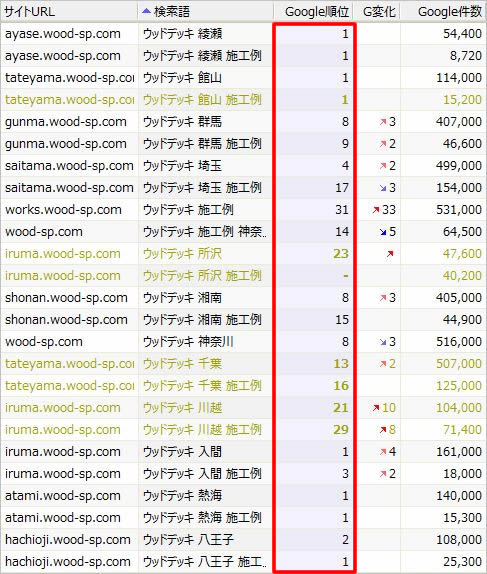
Task: Click the Google件数 value 405,000
Action: pyautogui.click(x=459, y=298)
